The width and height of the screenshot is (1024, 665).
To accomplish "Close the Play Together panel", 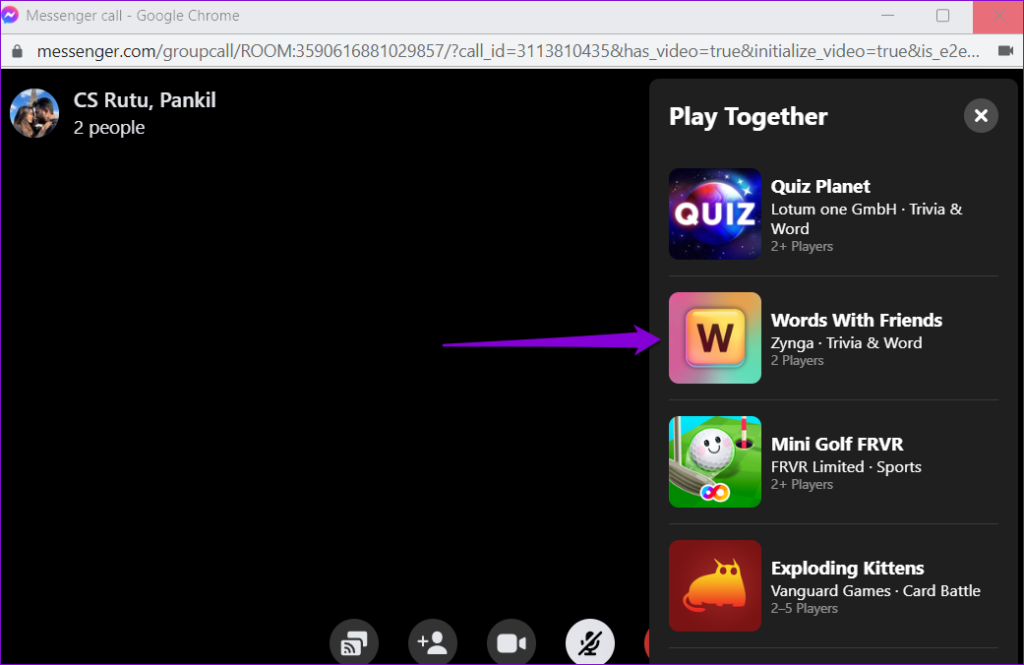I will tap(980, 115).
